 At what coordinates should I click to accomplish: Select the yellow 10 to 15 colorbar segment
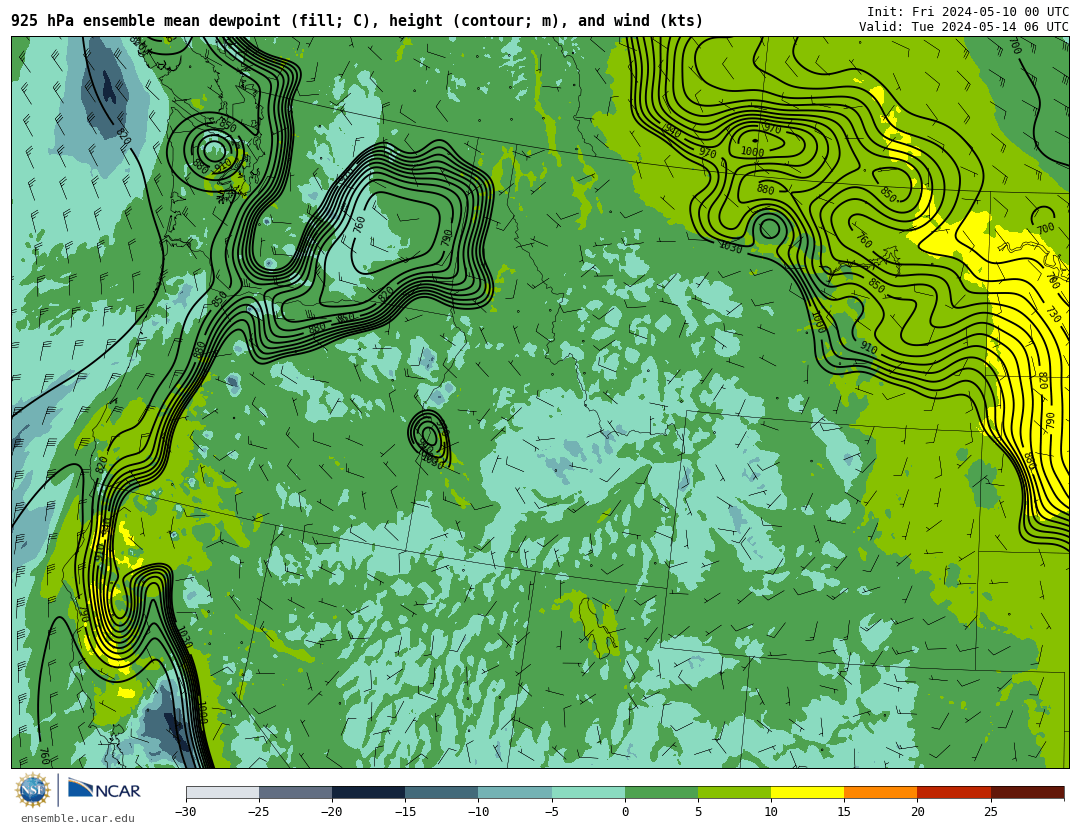coord(808,792)
